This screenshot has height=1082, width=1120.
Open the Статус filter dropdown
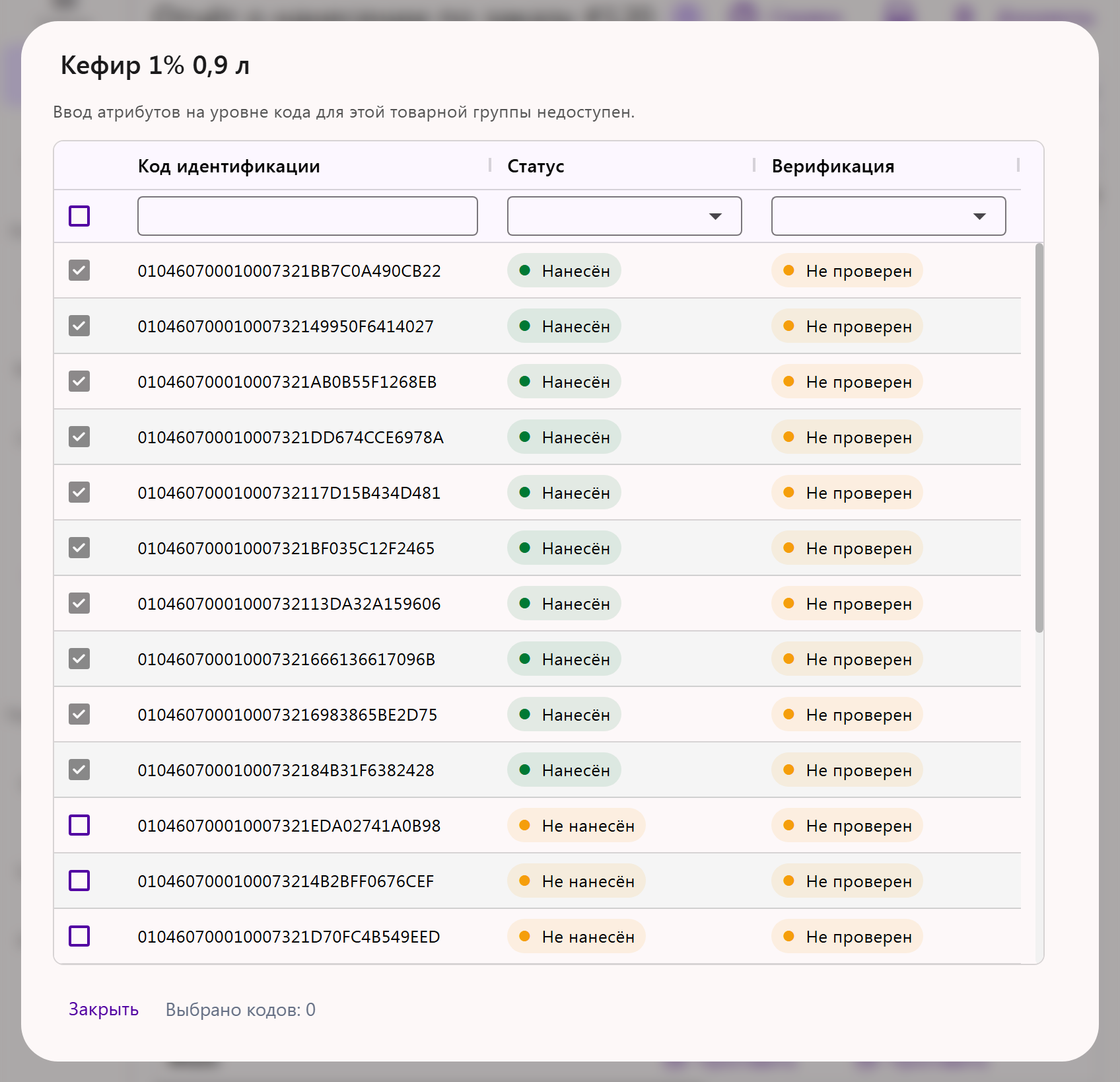[624, 216]
